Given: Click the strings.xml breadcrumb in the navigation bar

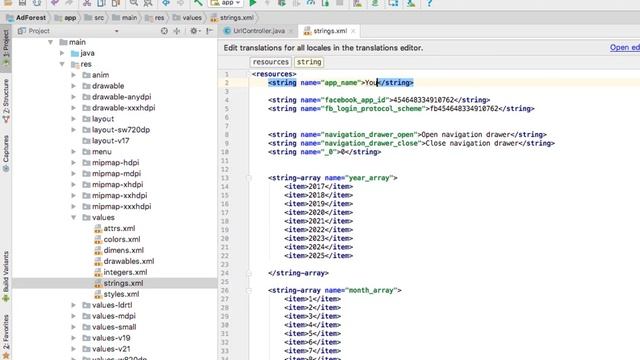Looking at the screenshot, I should click(232, 18).
